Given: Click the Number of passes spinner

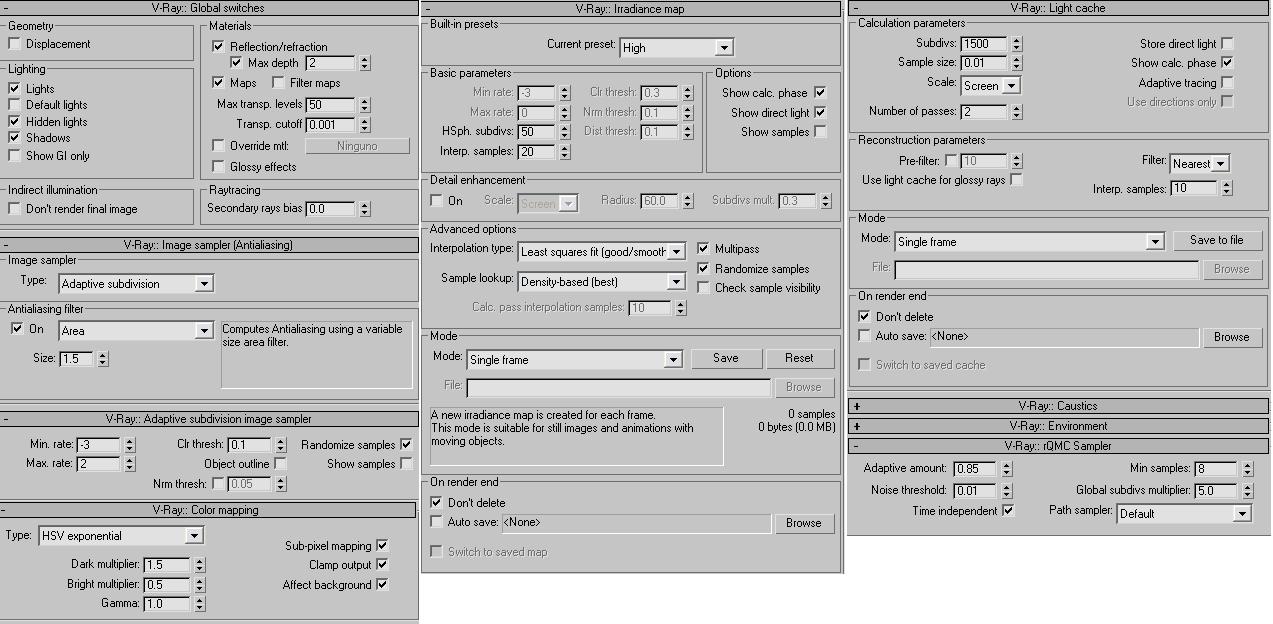Looking at the screenshot, I should pyautogui.click(x=1016, y=112).
